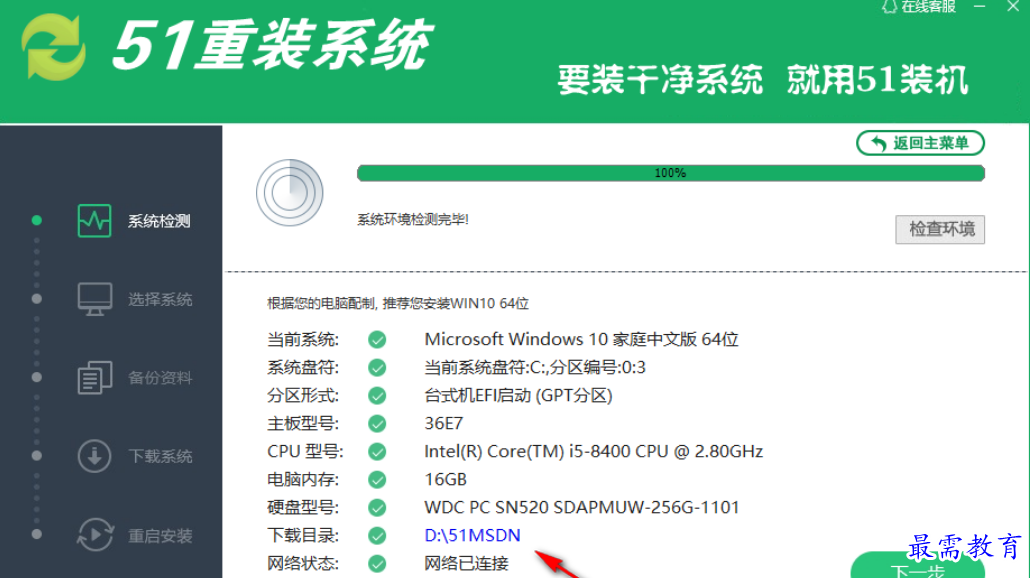Click the 选择系统 monitor icon

[95, 300]
